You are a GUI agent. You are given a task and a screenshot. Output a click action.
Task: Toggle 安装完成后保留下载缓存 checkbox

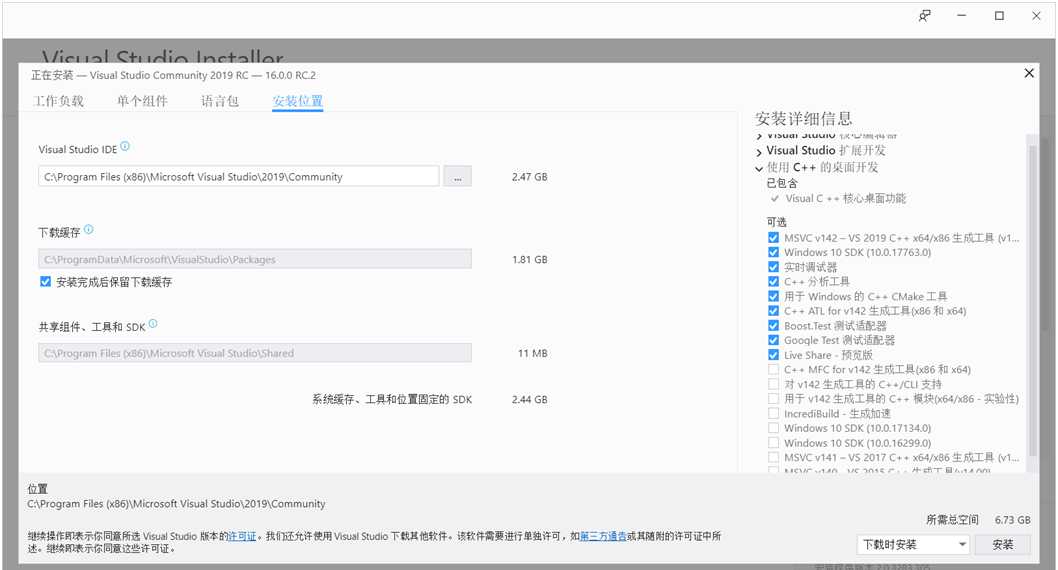pyautogui.click(x=45, y=282)
